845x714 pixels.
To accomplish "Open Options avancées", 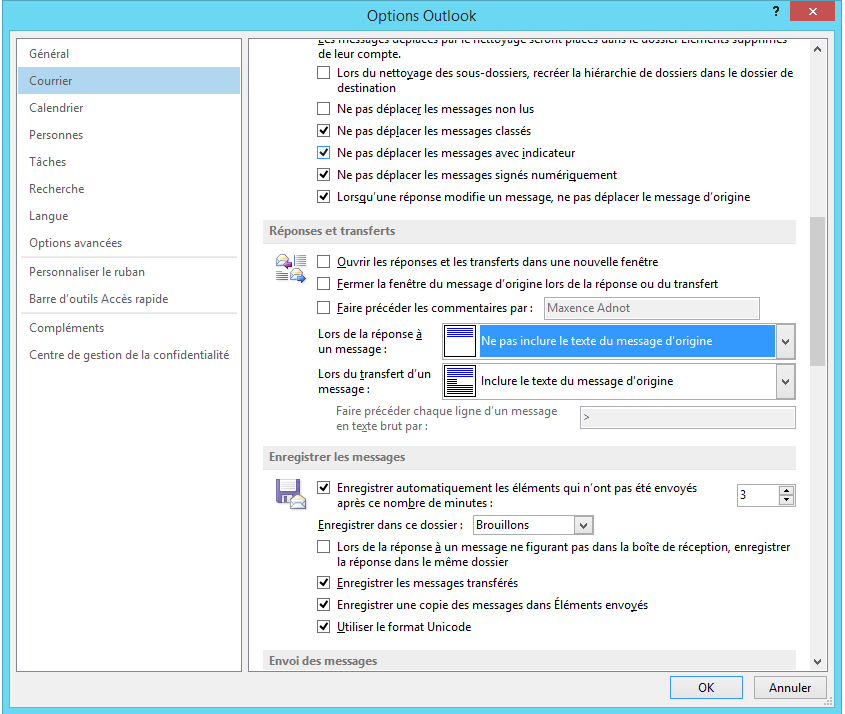I will [129, 243].
